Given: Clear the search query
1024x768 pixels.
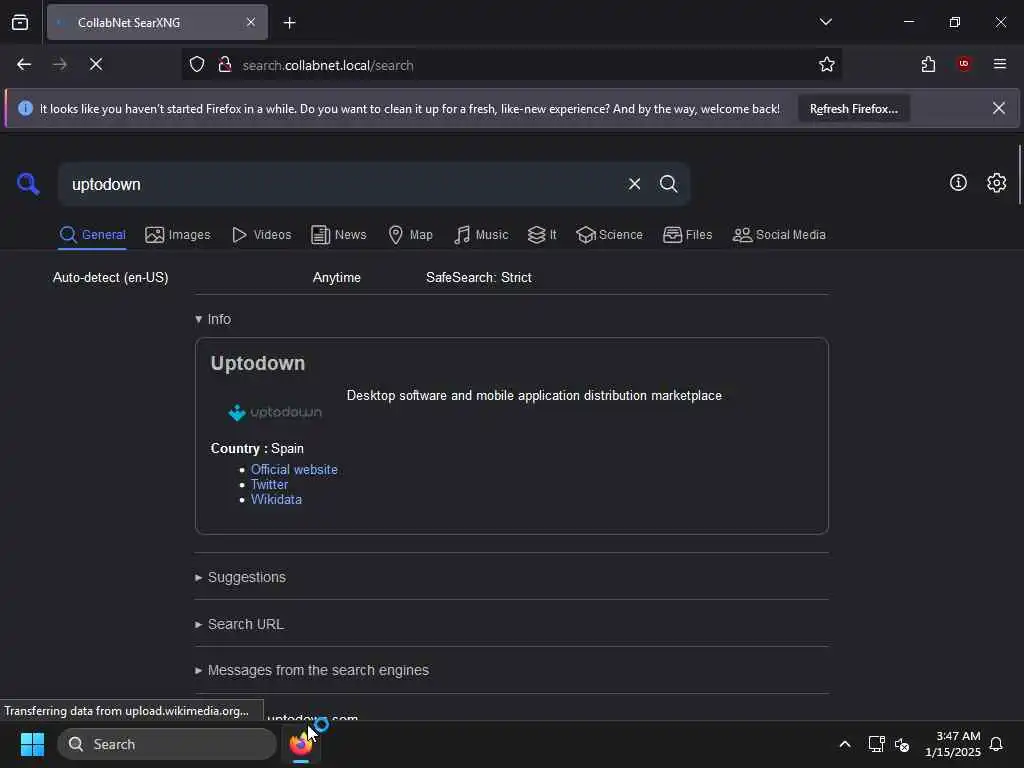Looking at the screenshot, I should (634, 184).
